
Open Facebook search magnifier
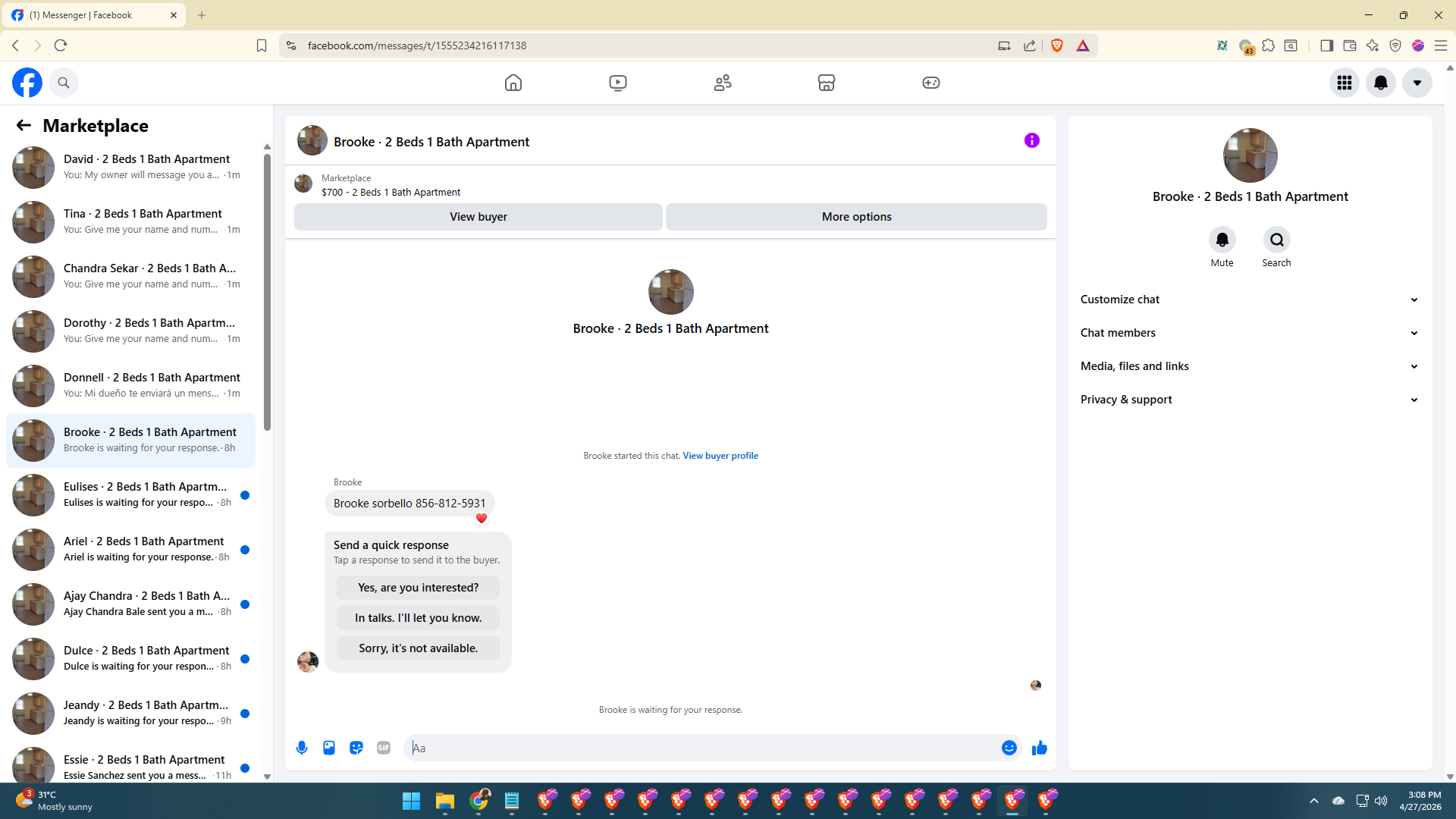pos(64,83)
